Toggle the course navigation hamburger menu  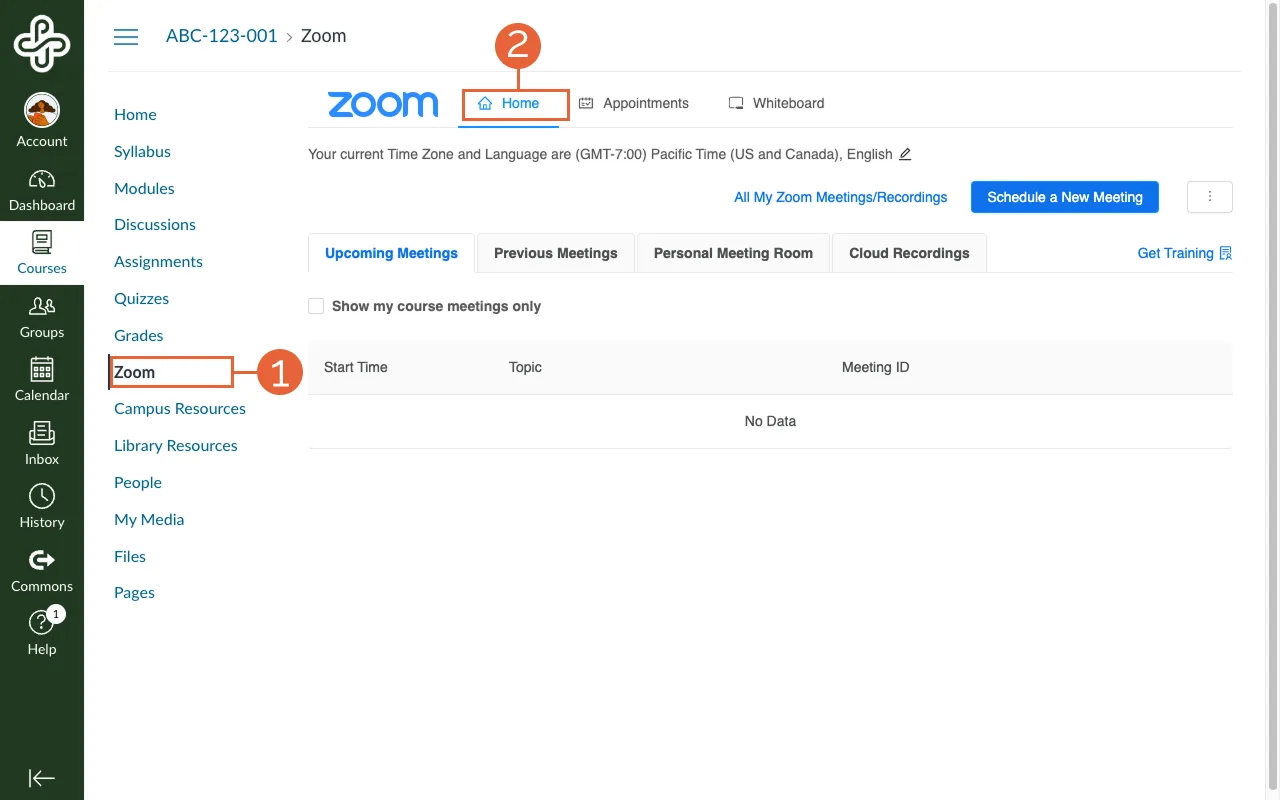point(126,37)
